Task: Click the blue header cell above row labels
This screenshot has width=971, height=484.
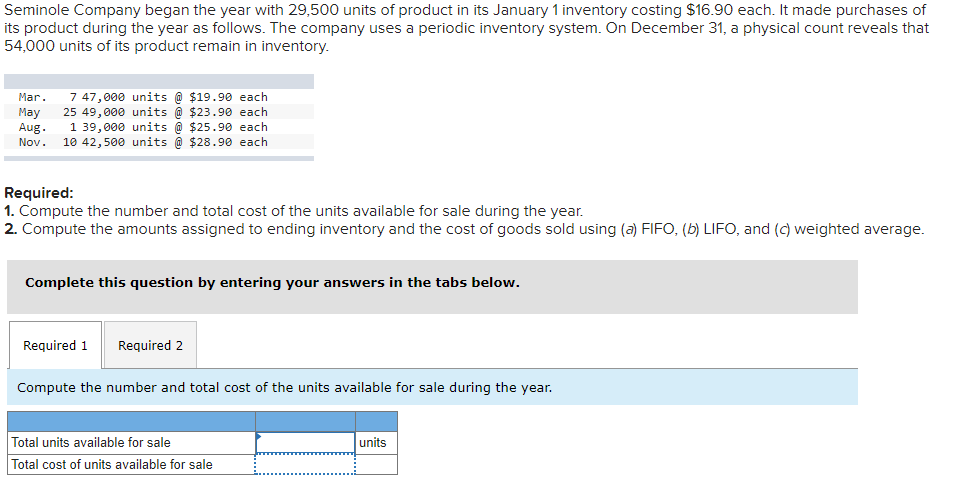Action: coord(130,421)
